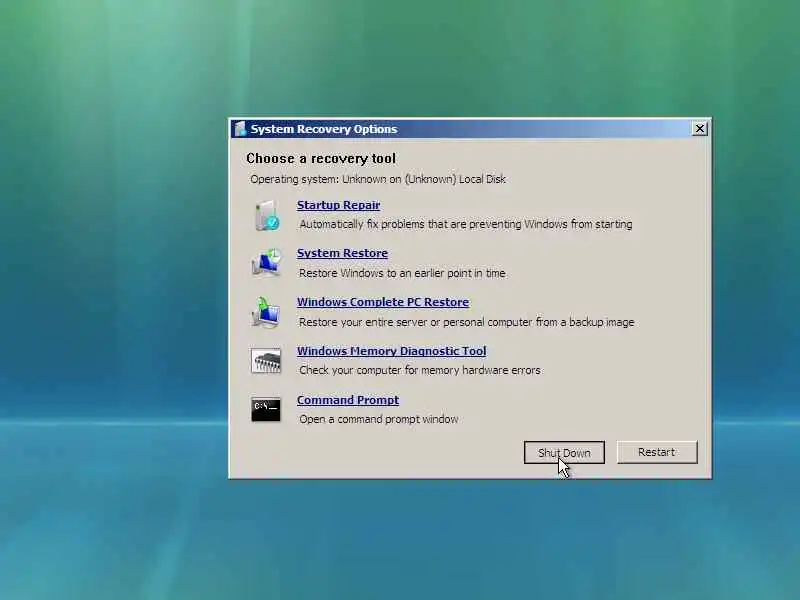
Task: Click 'Choose a recovery tool' heading
Action: coord(321,159)
